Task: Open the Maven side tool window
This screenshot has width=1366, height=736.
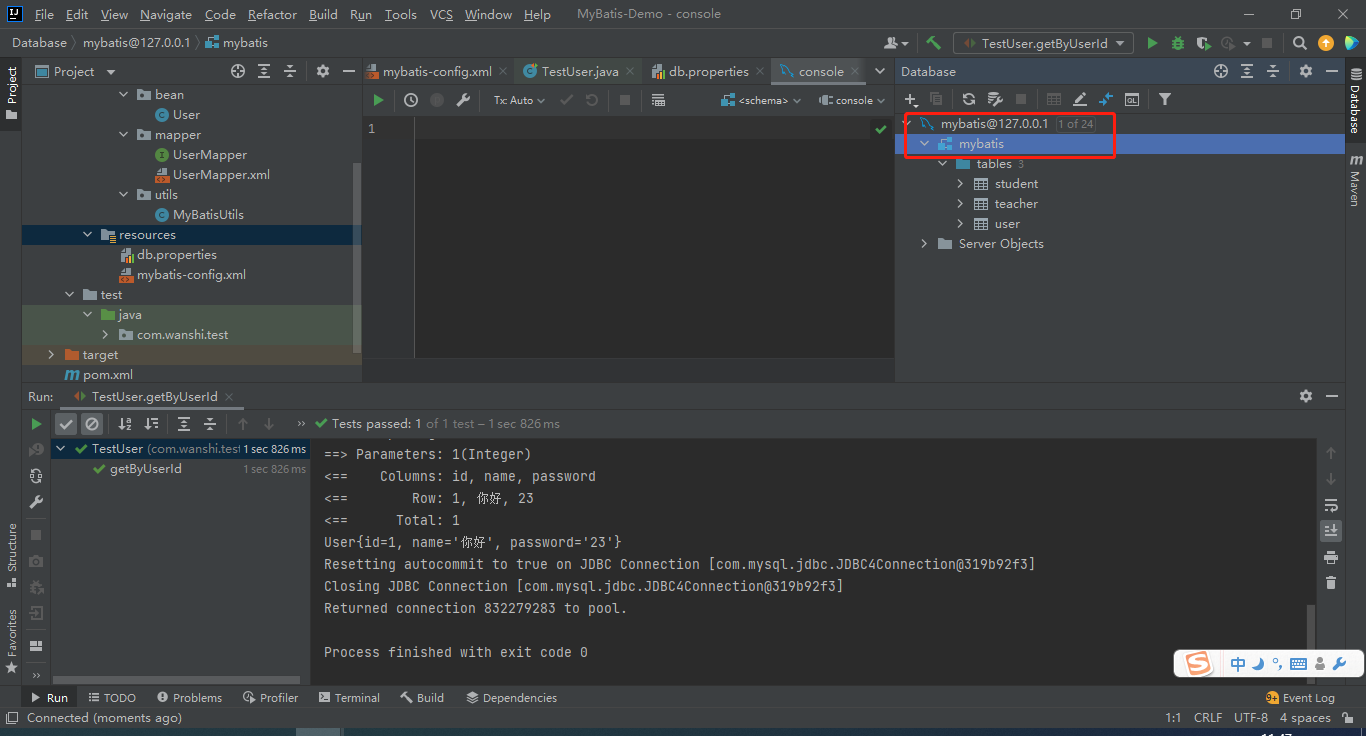Action: coord(1355,178)
